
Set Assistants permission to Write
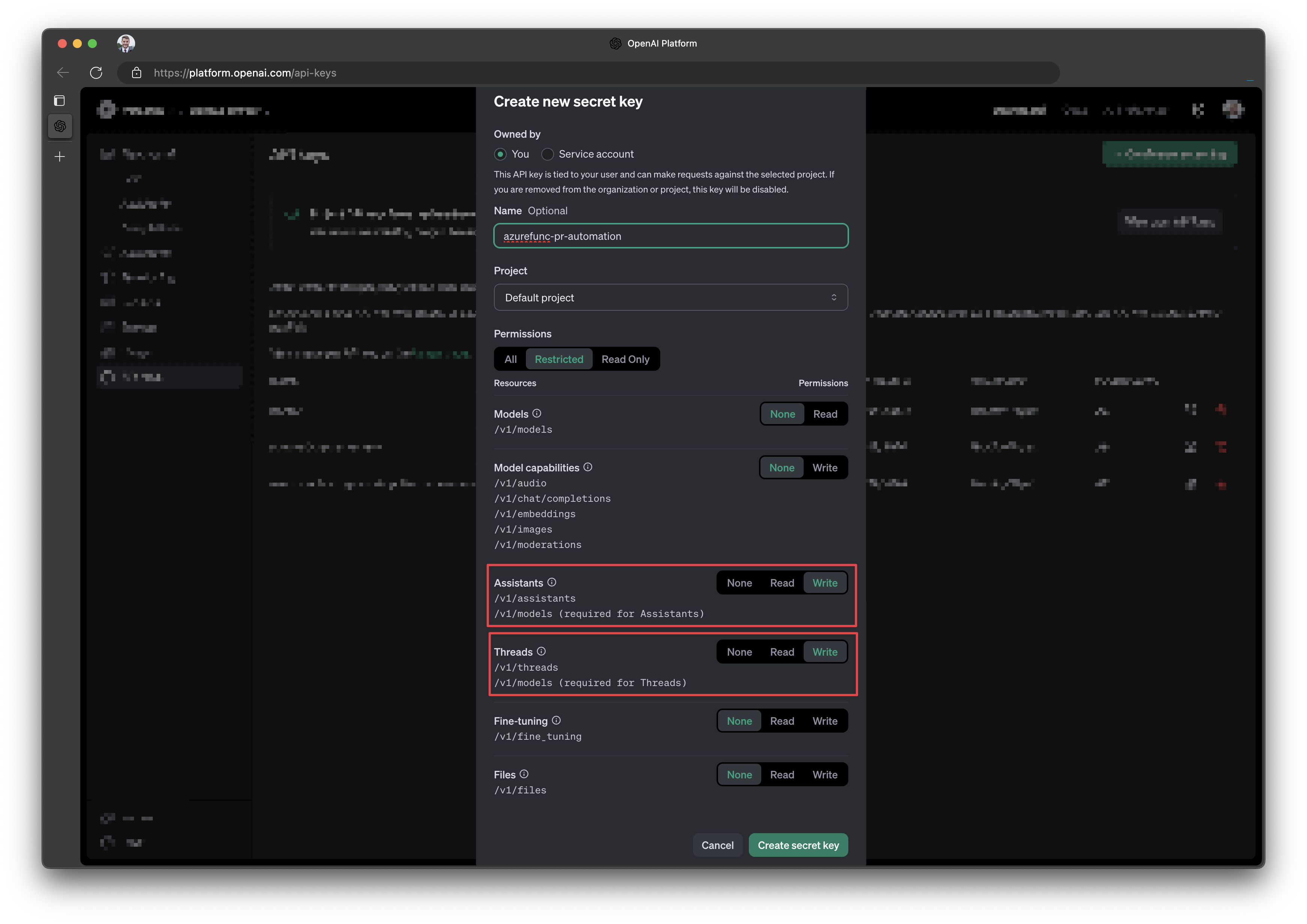click(x=825, y=583)
